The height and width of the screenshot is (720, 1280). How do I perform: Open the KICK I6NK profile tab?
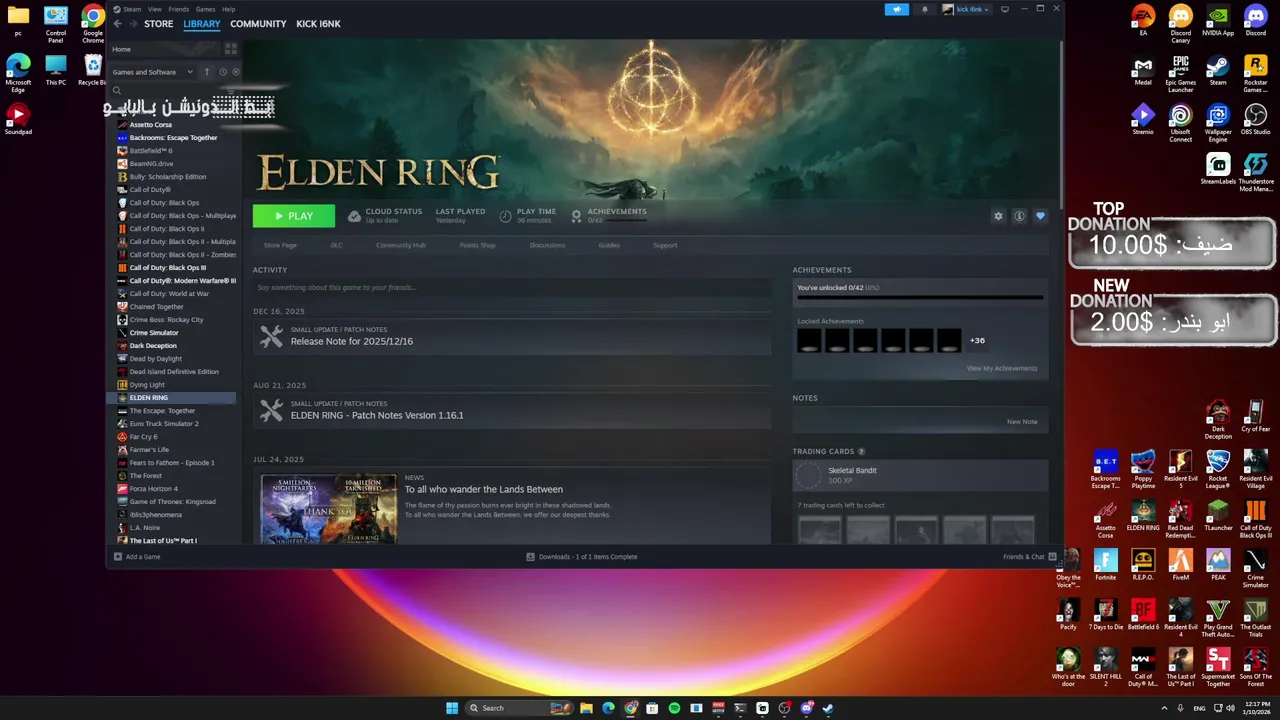coord(318,23)
